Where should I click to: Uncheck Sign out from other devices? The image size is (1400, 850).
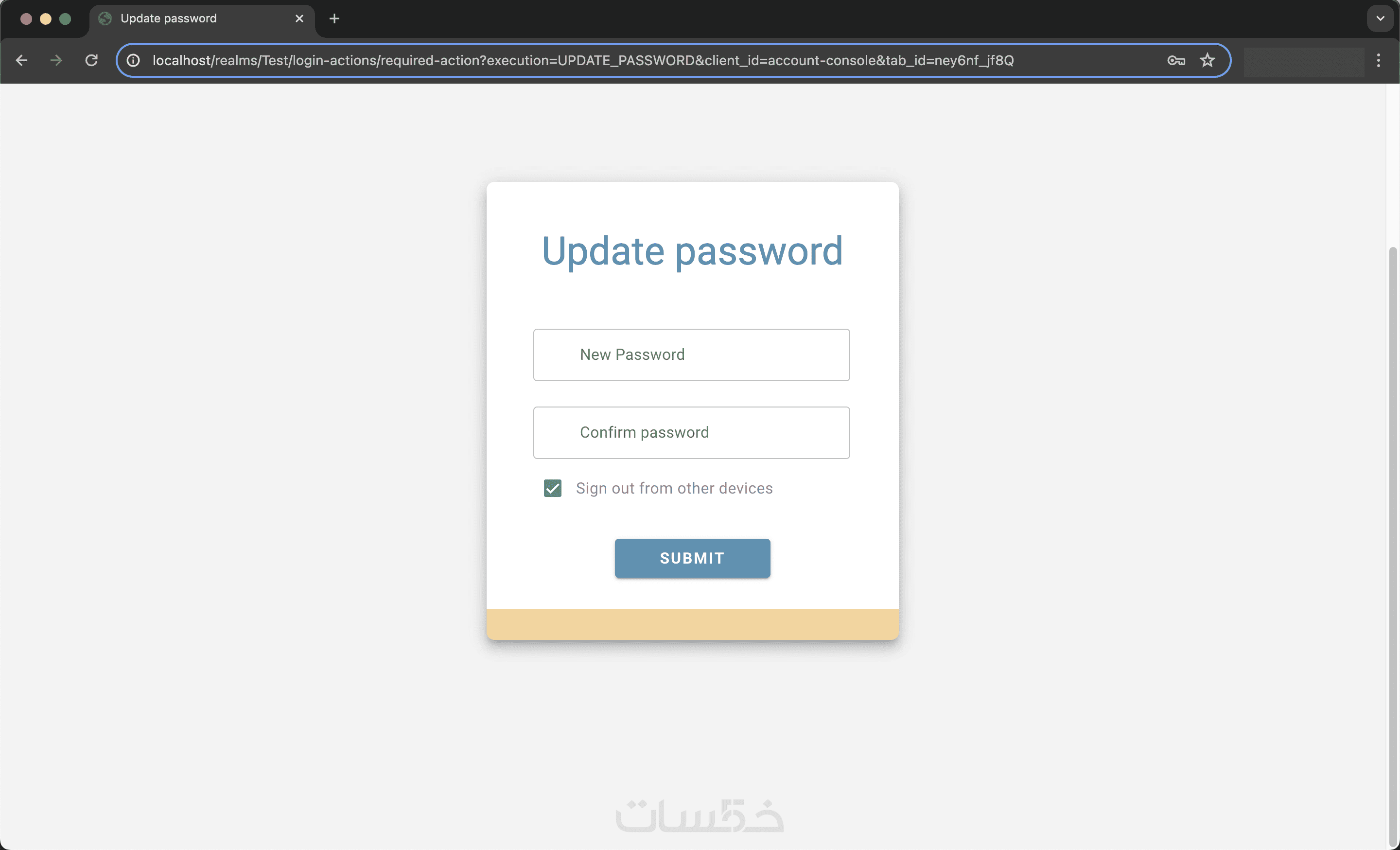click(x=553, y=488)
